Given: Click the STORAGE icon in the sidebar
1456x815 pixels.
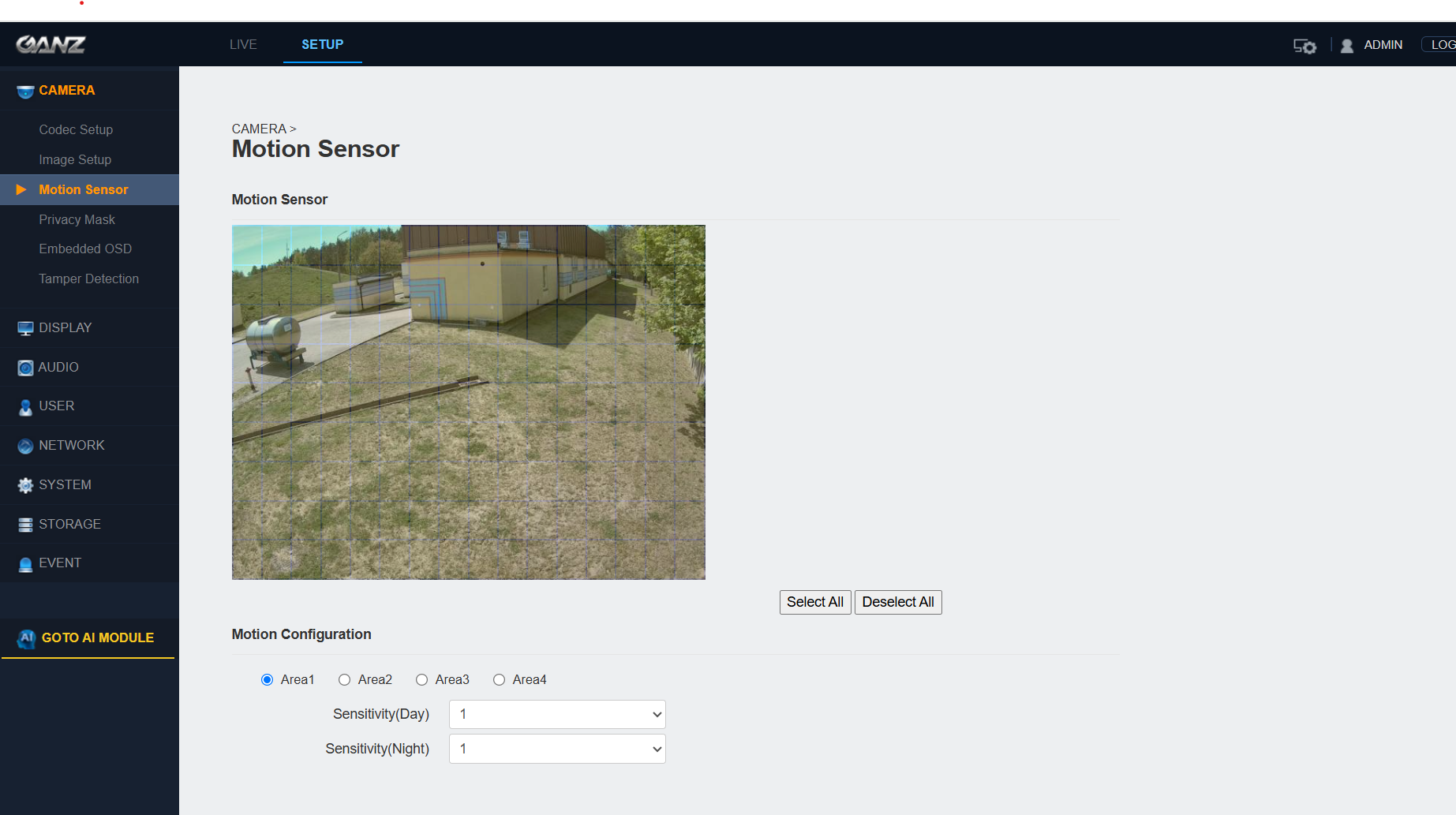Looking at the screenshot, I should coord(24,523).
